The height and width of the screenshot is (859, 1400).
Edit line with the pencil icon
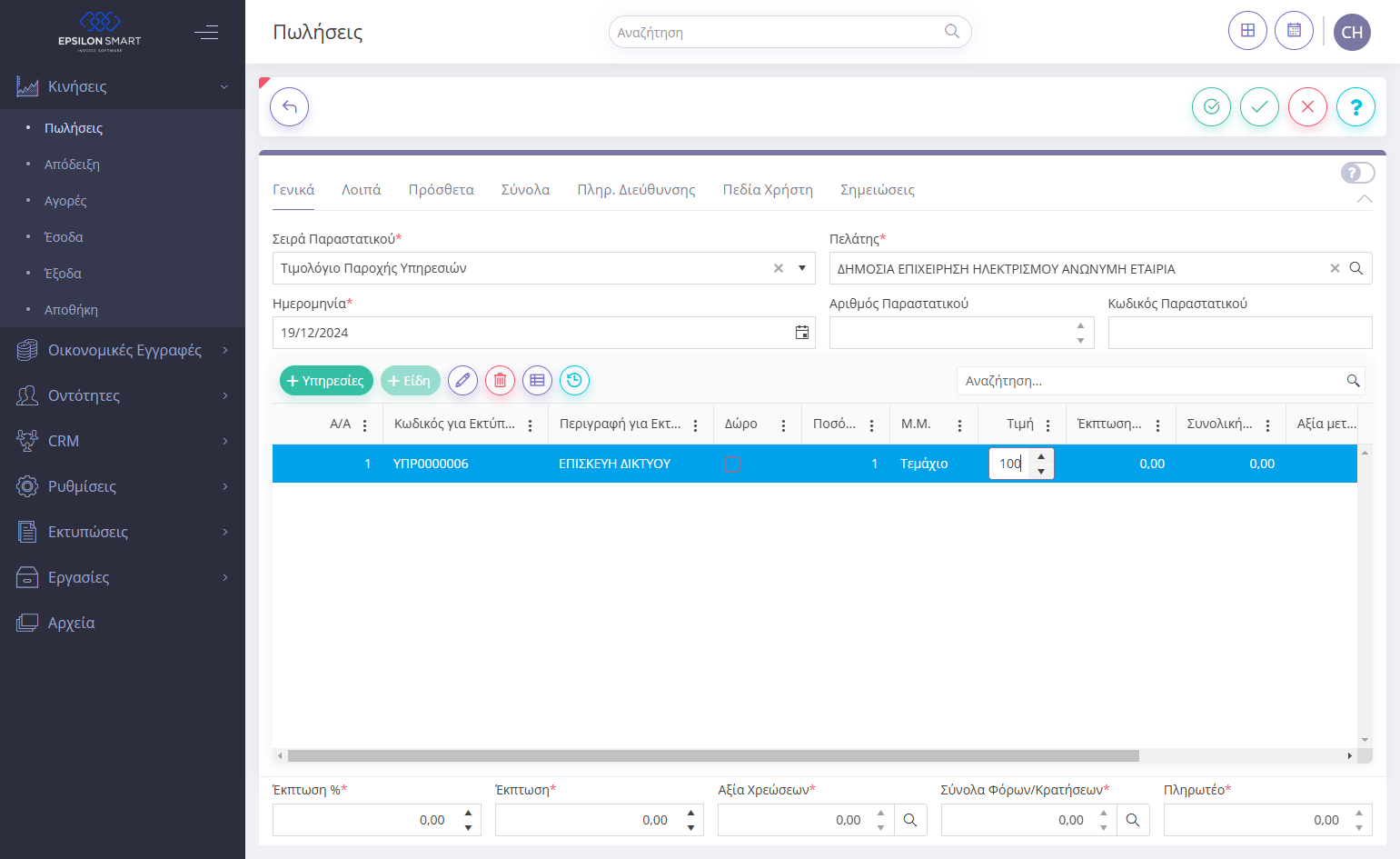(x=462, y=381)
